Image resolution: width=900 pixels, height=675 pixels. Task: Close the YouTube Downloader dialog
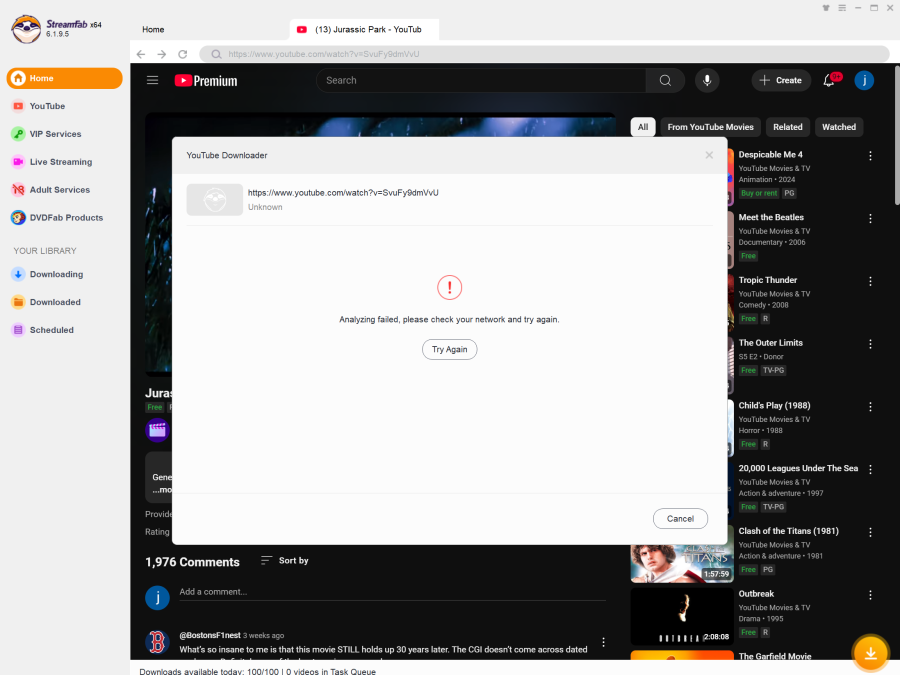709,155
